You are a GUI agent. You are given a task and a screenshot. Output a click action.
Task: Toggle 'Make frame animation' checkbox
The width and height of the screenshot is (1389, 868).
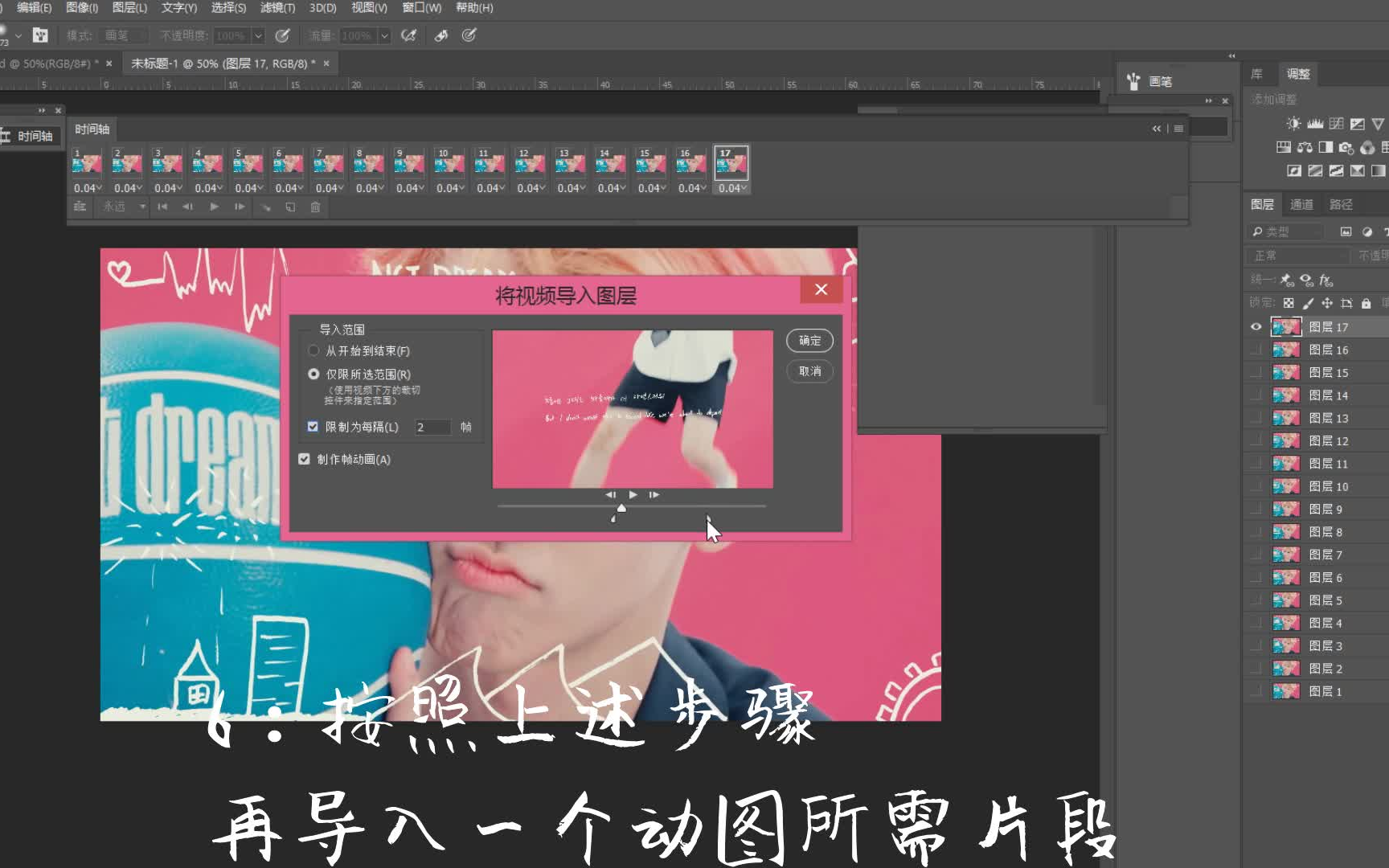304,459
